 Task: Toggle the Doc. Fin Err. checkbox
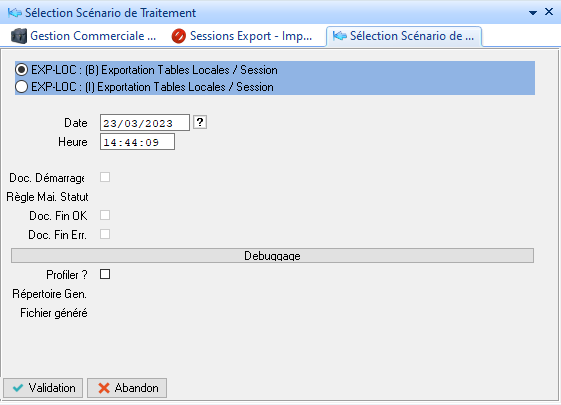105,234
